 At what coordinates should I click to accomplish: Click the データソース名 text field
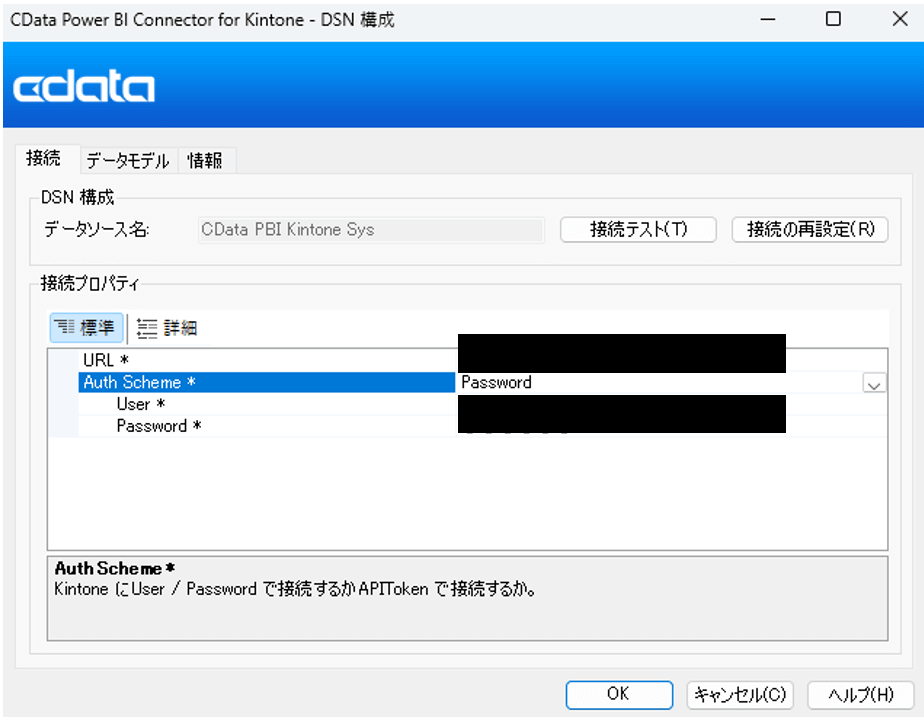click(371, 229)
